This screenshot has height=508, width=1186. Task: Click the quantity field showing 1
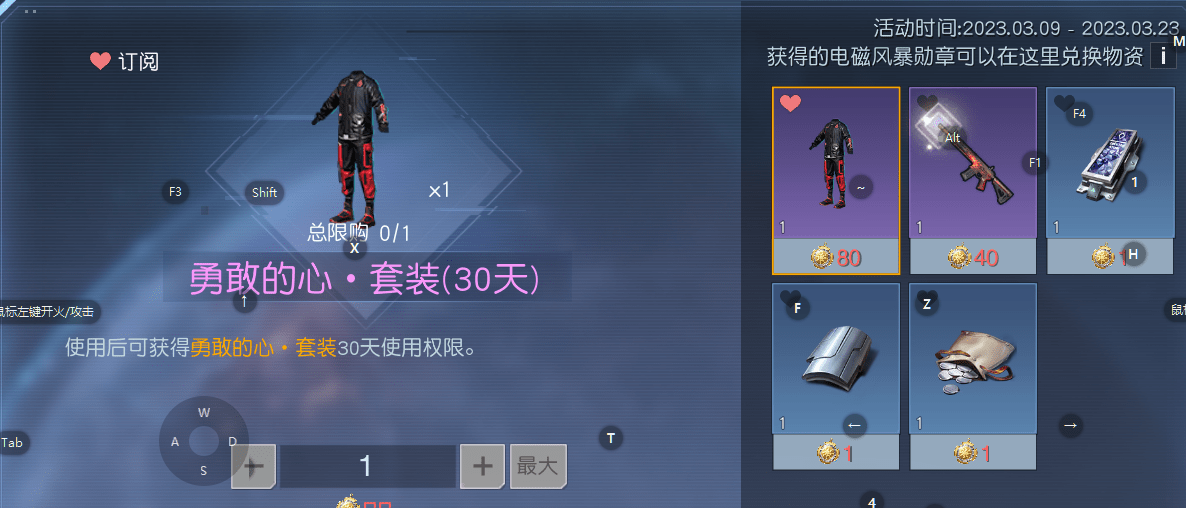[368, 466]
